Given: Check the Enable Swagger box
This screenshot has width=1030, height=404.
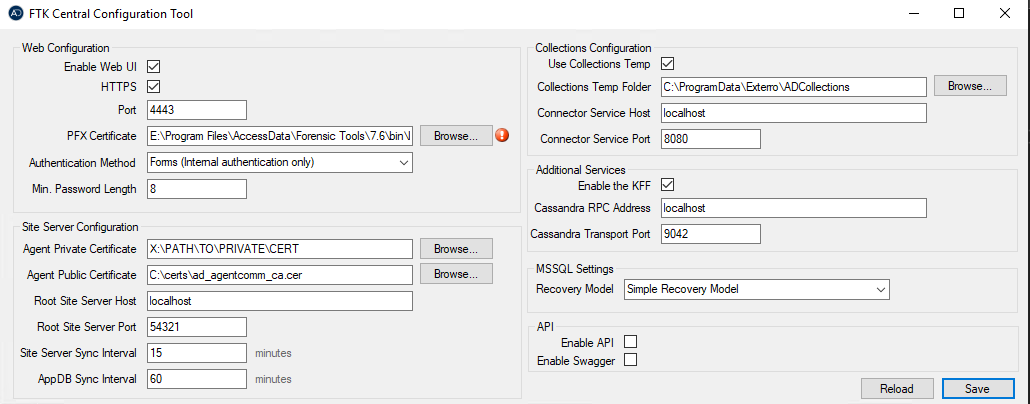Looking at the screenshot, I should point(630,360).
